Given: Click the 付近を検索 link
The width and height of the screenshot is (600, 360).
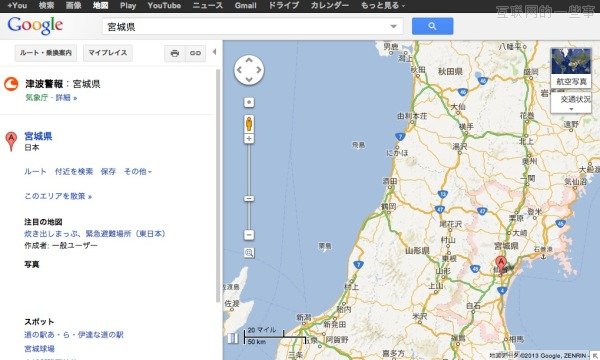Looking at the screenshot, I should click(74, 171).
